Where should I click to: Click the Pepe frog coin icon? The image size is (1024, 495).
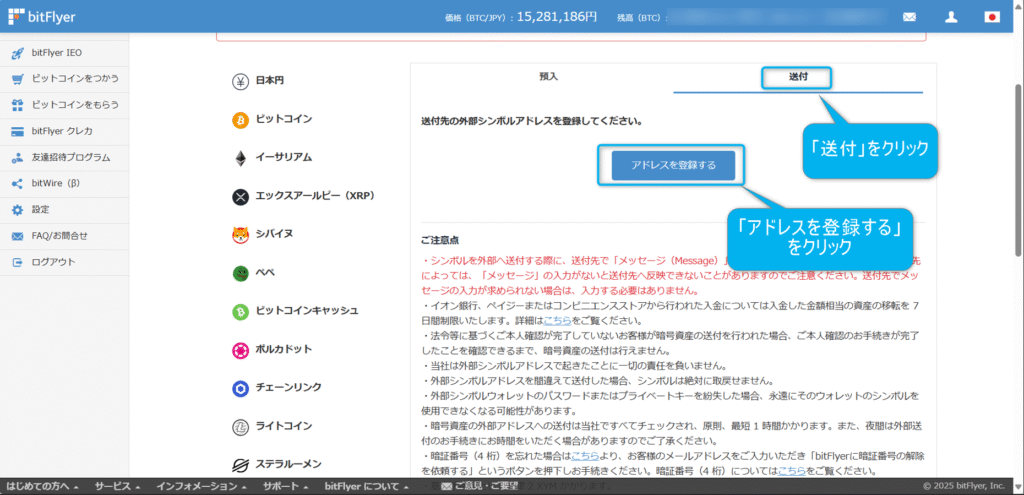pos(240,274)
